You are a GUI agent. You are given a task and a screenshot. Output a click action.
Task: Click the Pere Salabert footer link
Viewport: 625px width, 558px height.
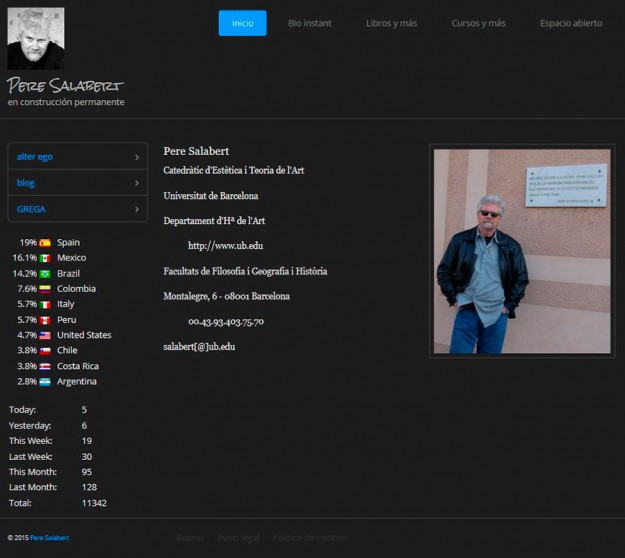(x=50, y=538)
